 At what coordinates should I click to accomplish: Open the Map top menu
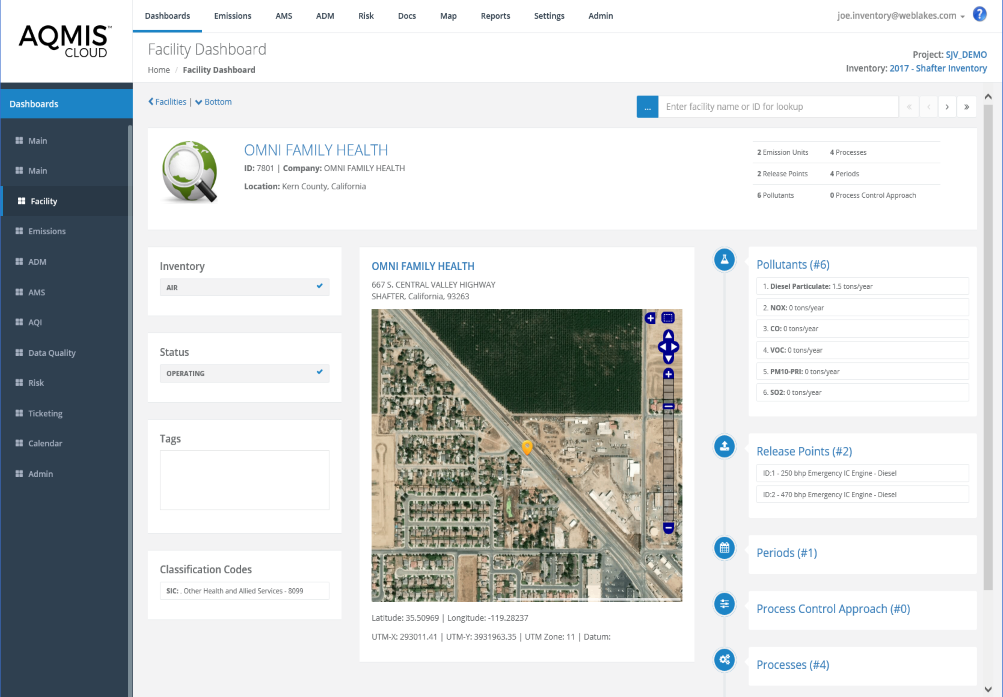tap(448, 16)
